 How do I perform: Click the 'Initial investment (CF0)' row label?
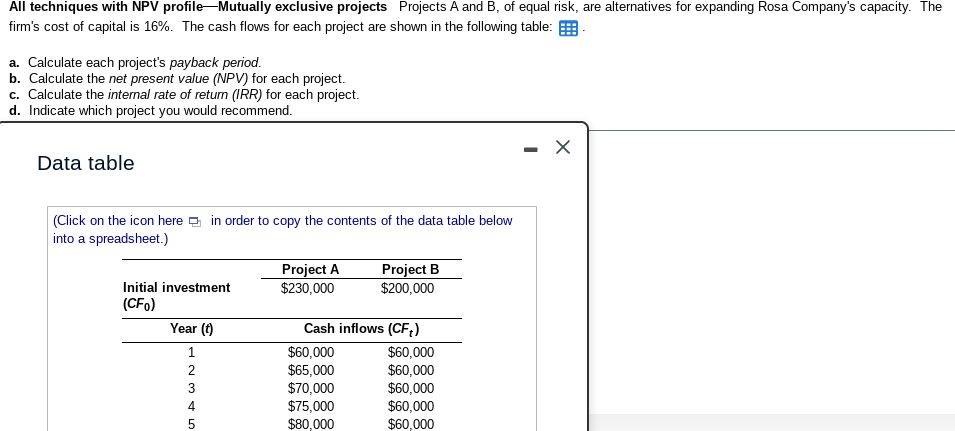coord(177,295)
